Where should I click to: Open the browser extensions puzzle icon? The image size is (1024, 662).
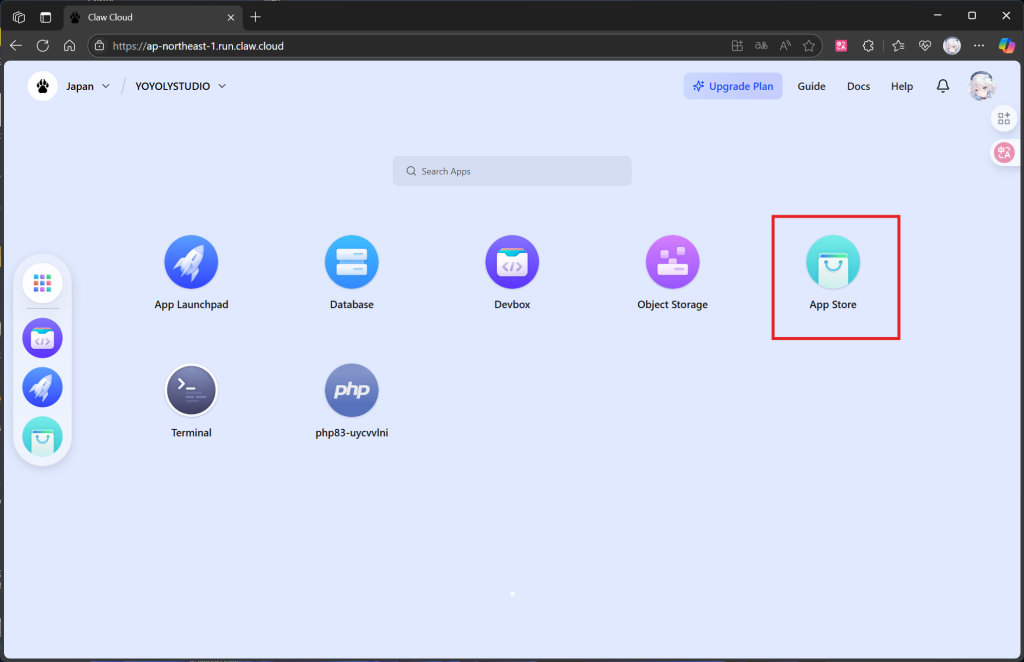tap(868, 46)
